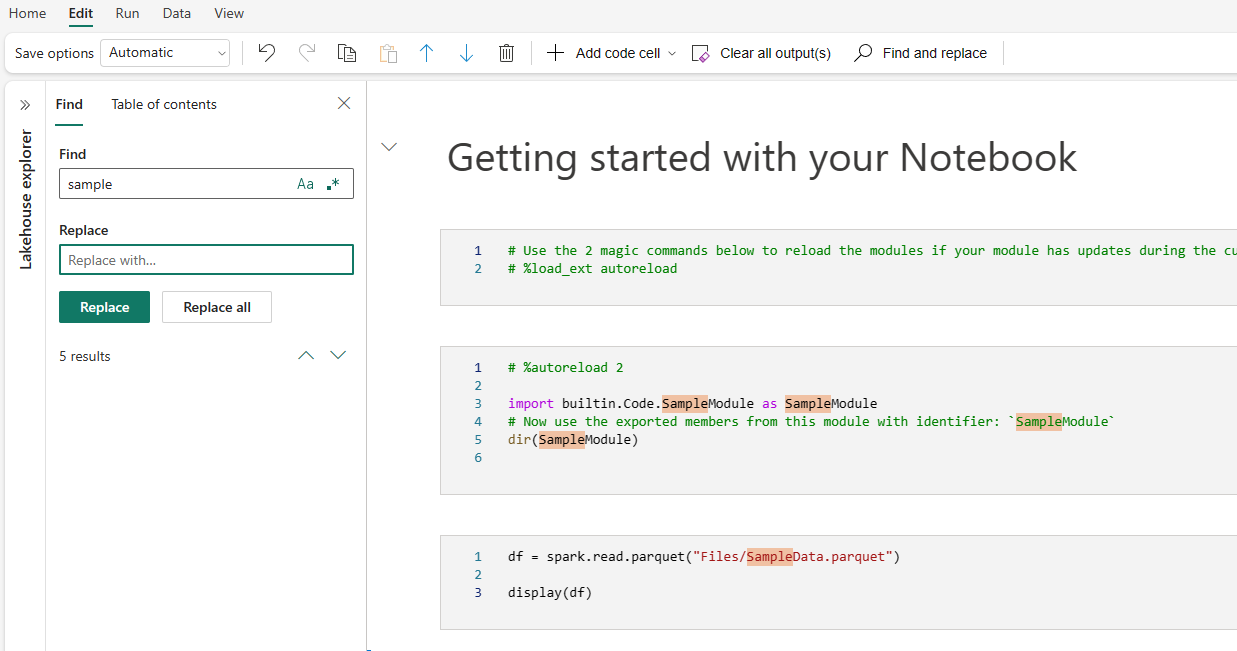Click the undo arrow icon
The image size is (1237, 651).
pos(266,53)
